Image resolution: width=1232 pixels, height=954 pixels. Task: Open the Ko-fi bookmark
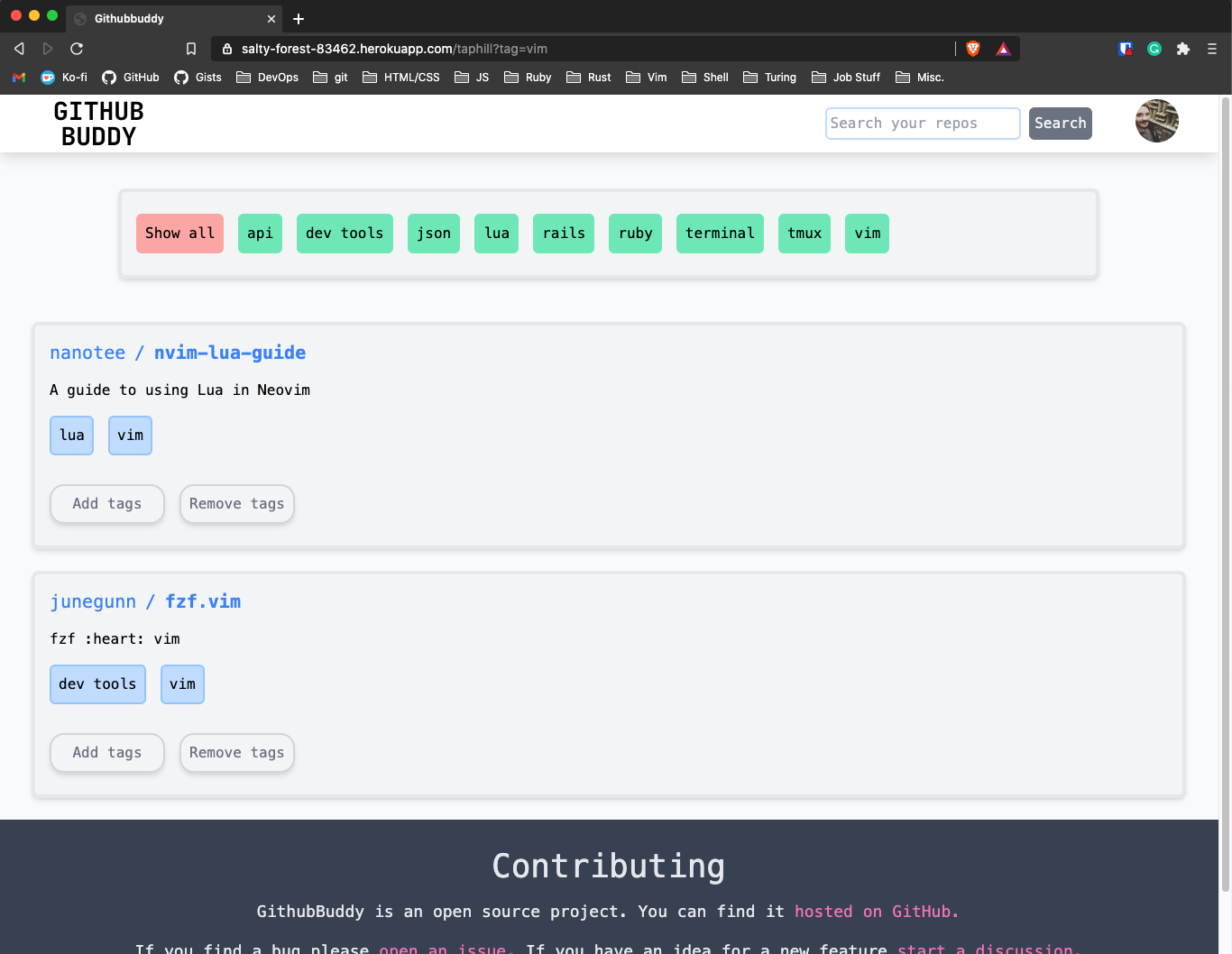pos(64,78)
